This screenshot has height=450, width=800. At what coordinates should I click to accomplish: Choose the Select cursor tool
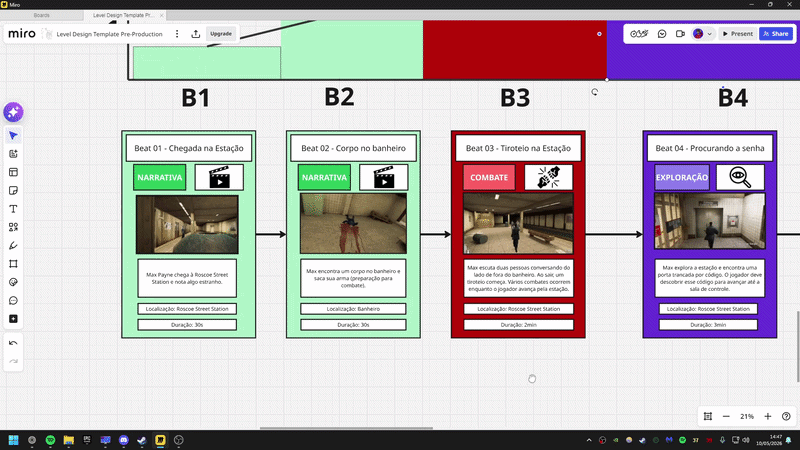13,136
